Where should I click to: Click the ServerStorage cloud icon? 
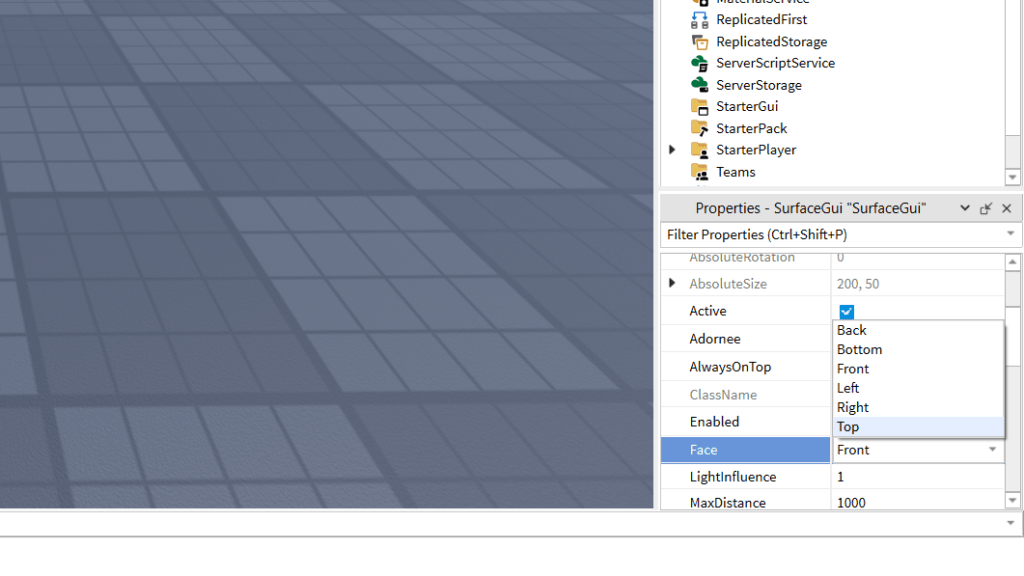[700, 85]
